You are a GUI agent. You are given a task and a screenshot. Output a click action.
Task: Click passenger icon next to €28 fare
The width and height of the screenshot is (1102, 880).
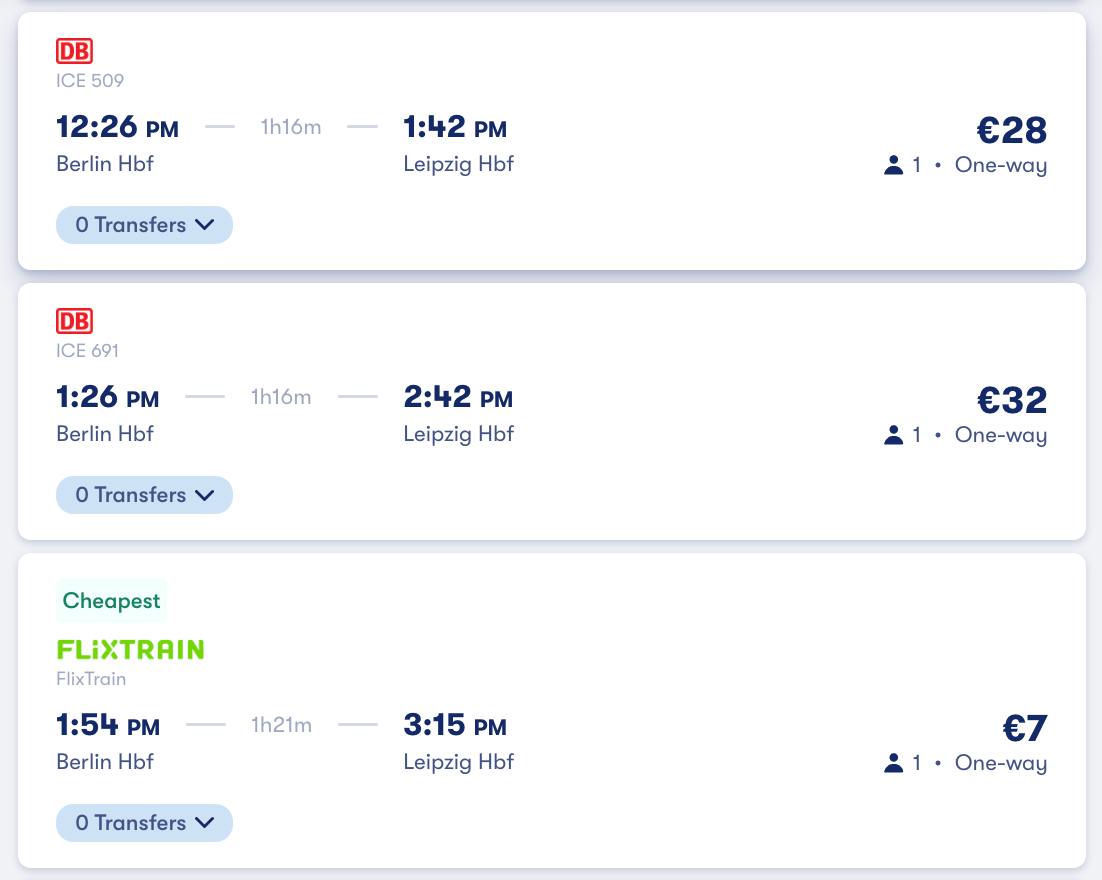pos(893,165)
